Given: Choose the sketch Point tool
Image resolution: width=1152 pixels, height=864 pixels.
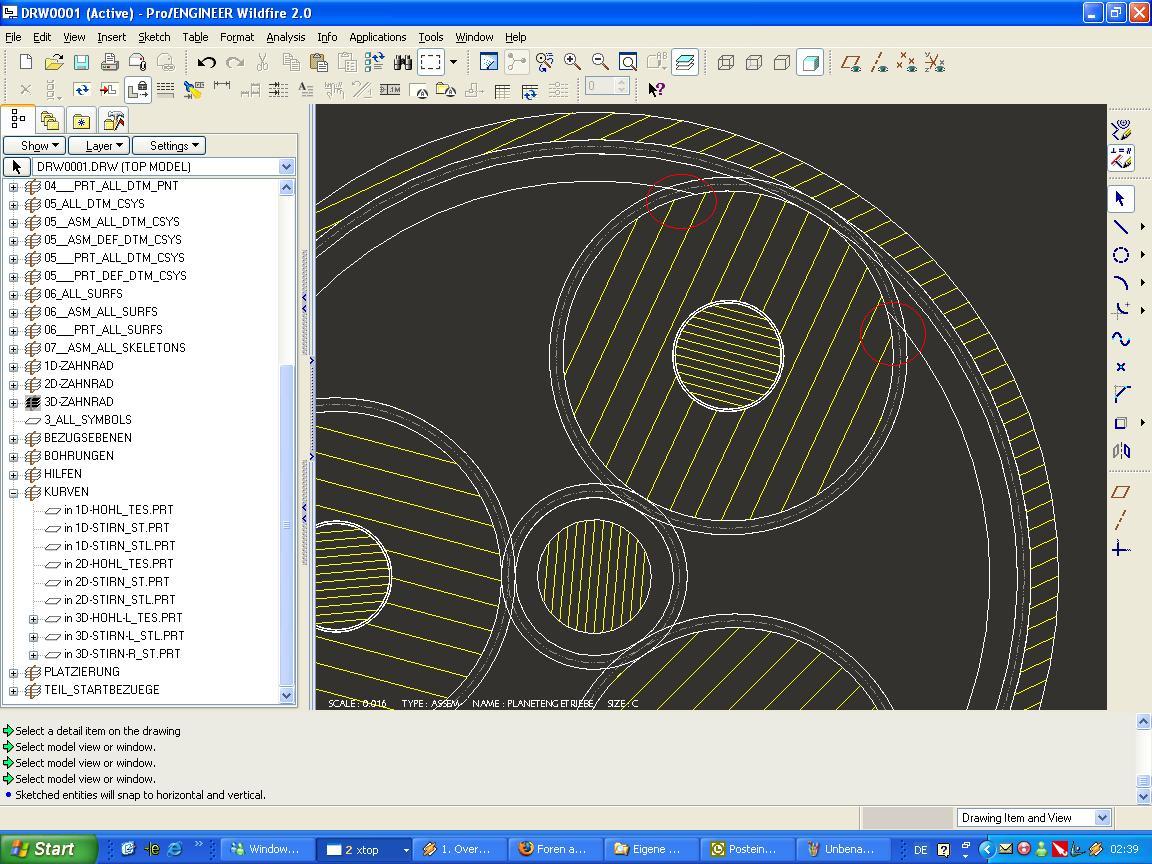Looking at the screenshot, I should pyautogui.click(x=1120, y=367).
